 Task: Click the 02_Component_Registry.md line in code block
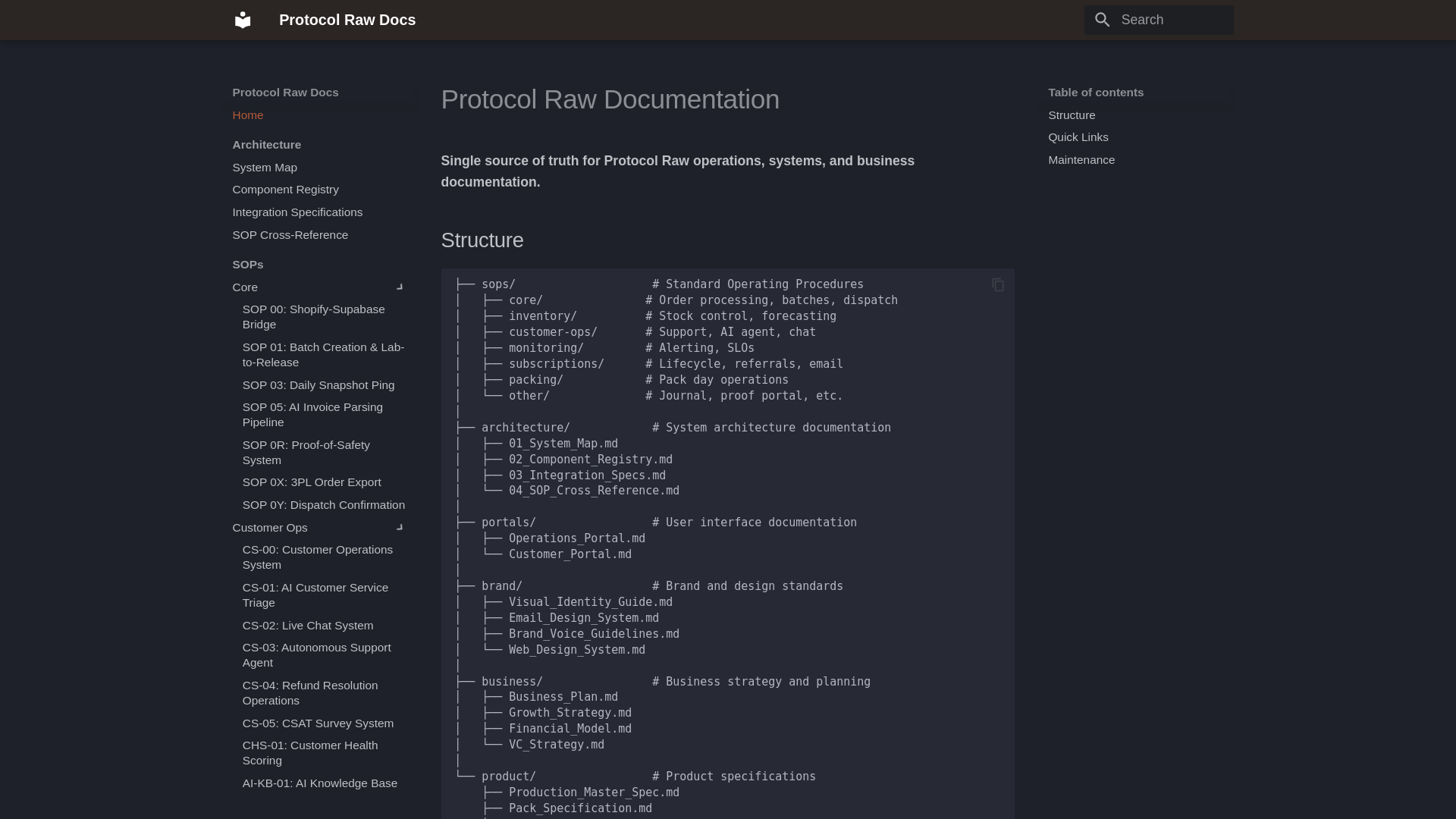[x=591, y=460]
